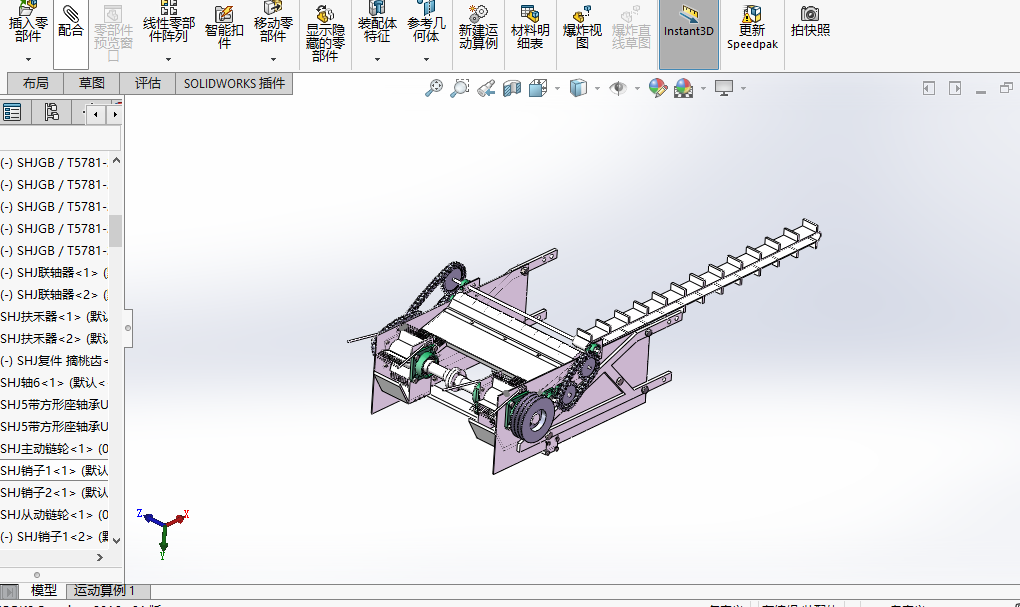Screen dimensions: 1020x607
Task: Click the View Settings monitor icon
Action: click(724, 88)
